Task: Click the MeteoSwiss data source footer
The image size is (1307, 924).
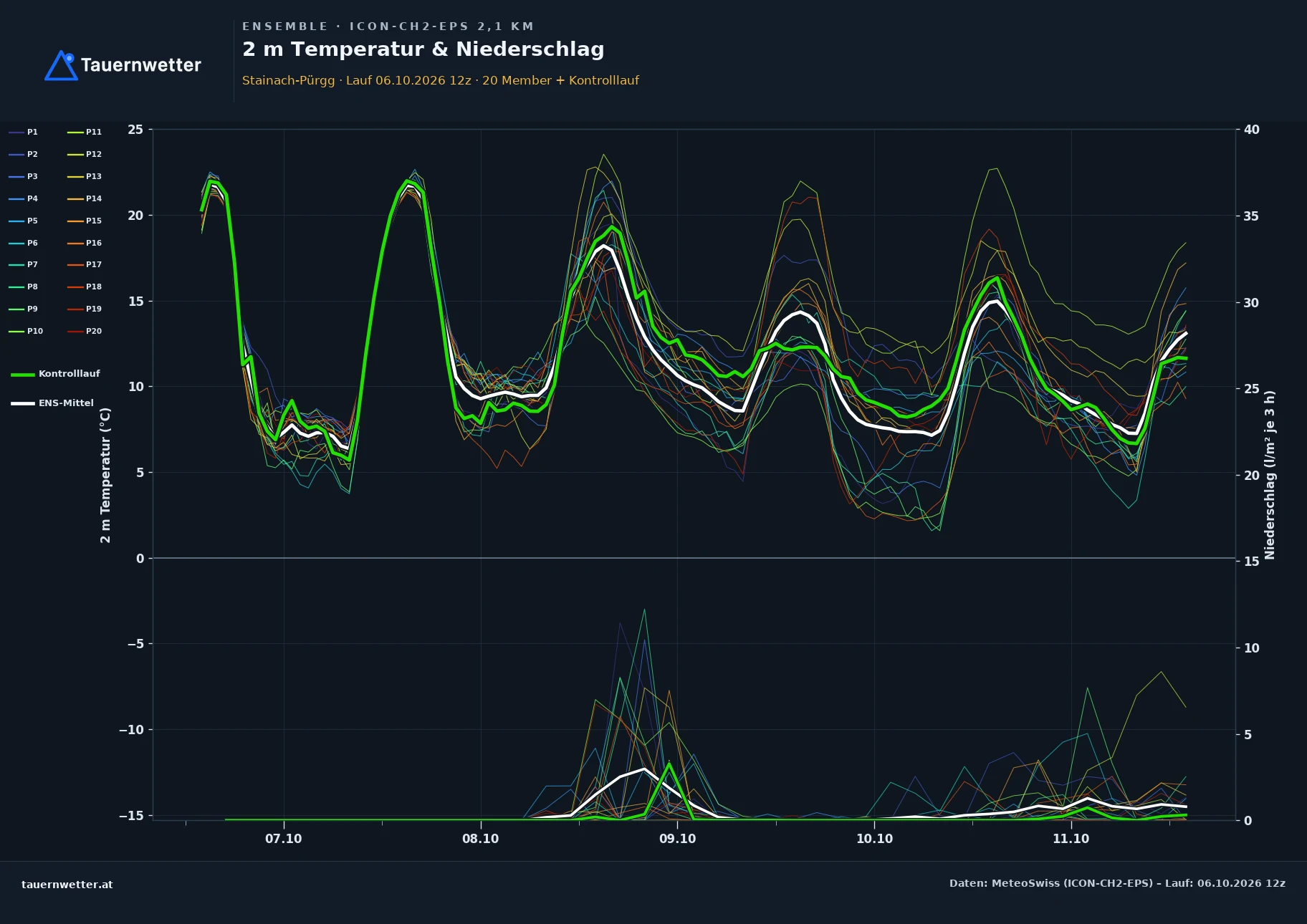Action: (x=1117, y=883)
